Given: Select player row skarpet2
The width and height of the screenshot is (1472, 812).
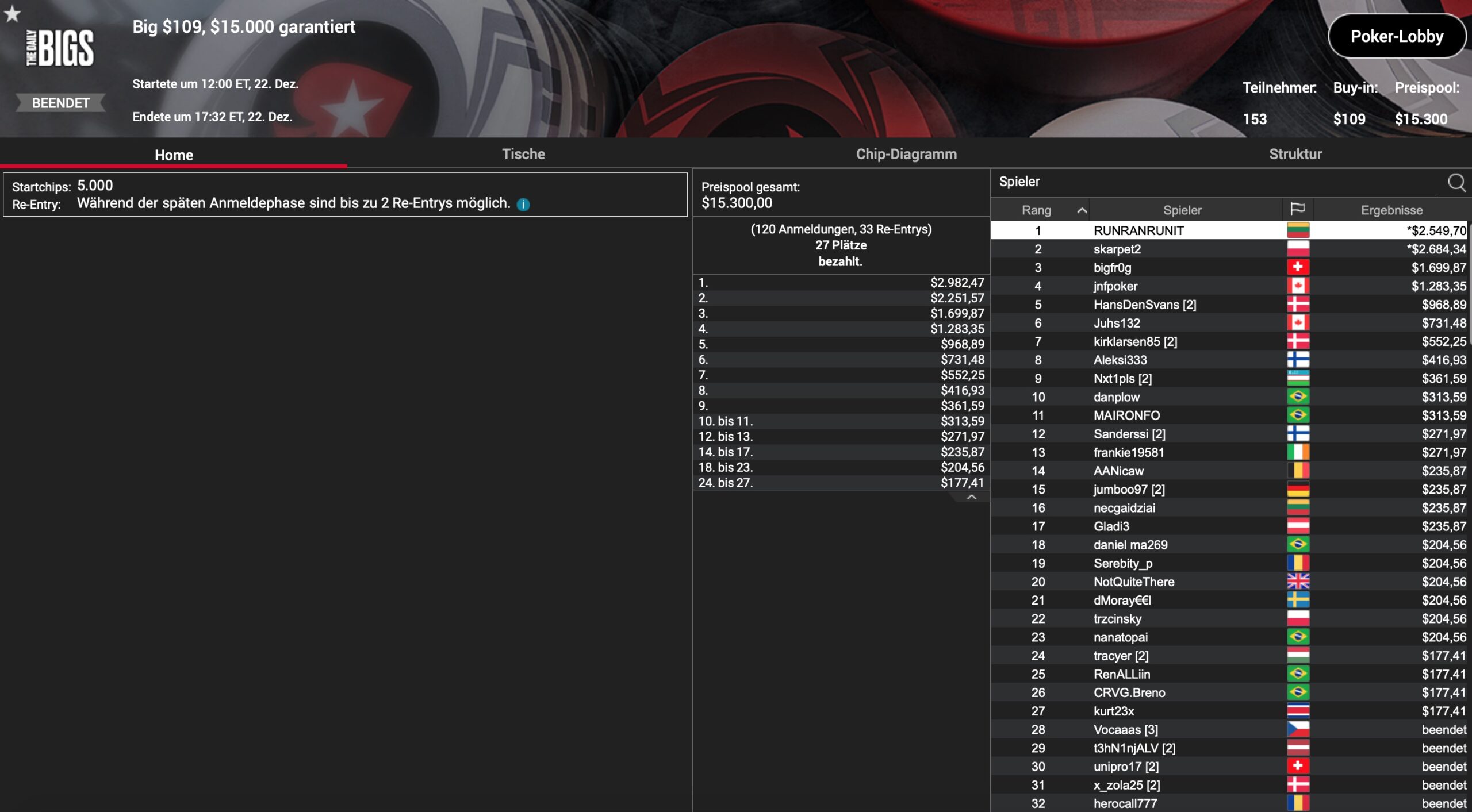Looking at the screenshot, I should [x=1229, y=249].
